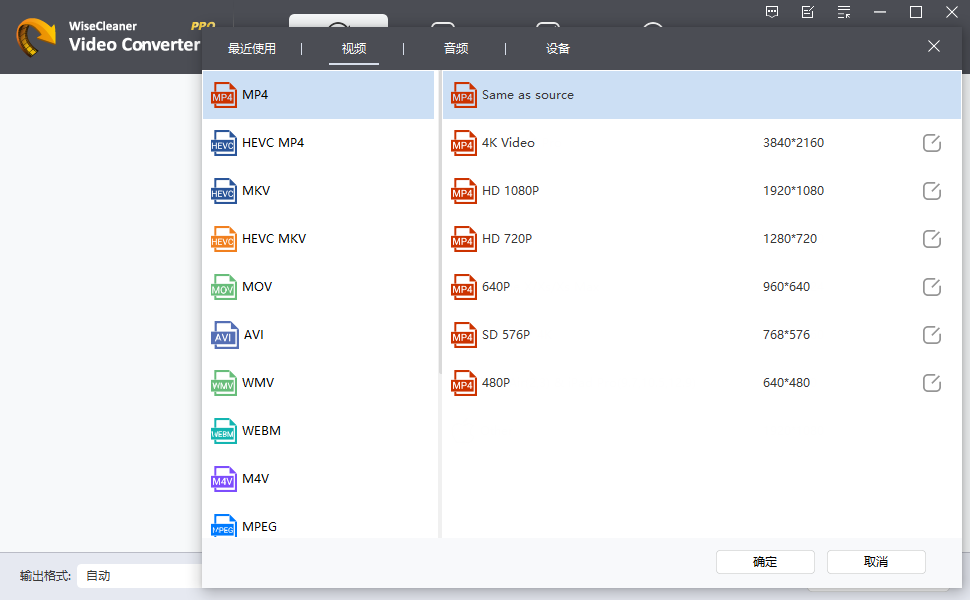Select the 4K Video preset
Viewport: 970px width, 600px height.
(x=702, y=143)
